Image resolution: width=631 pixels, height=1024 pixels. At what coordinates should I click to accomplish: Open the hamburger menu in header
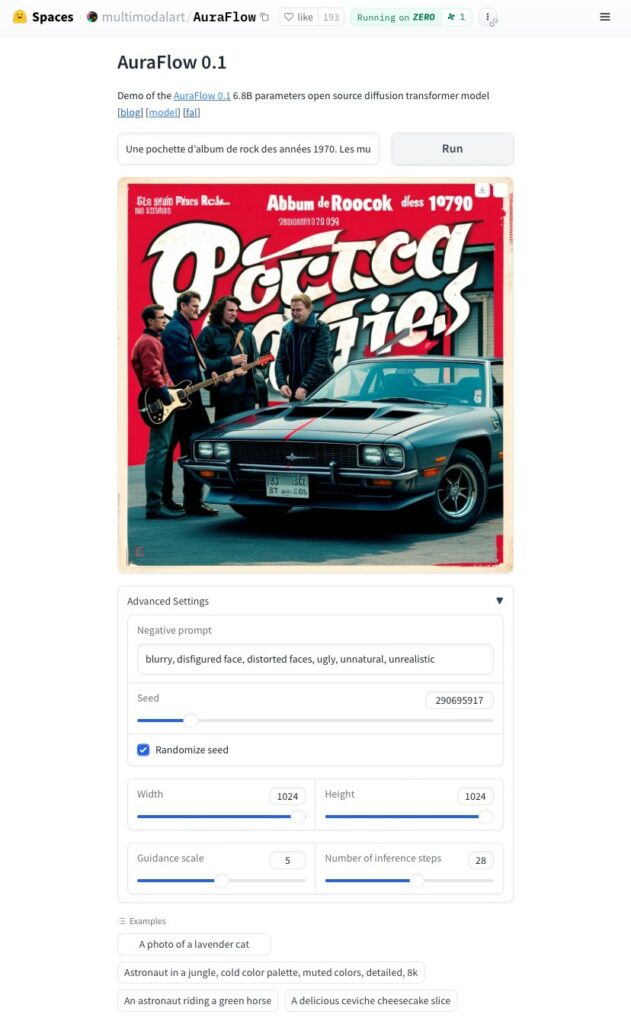tap(605, 17)
